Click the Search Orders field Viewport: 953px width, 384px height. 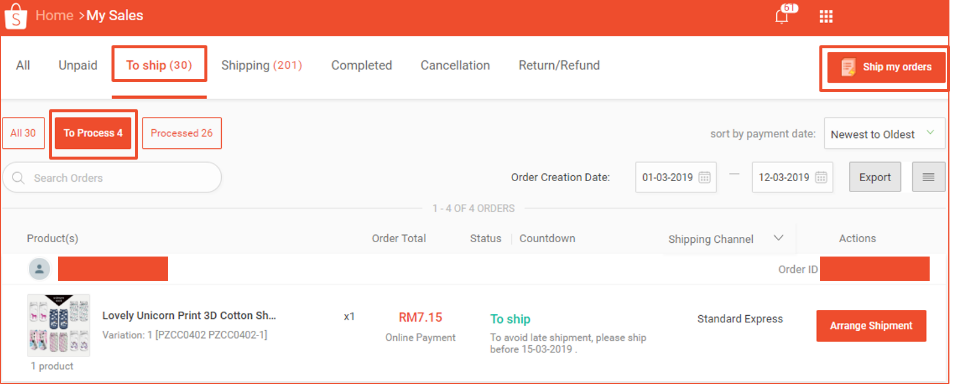[x=112, y=177]
